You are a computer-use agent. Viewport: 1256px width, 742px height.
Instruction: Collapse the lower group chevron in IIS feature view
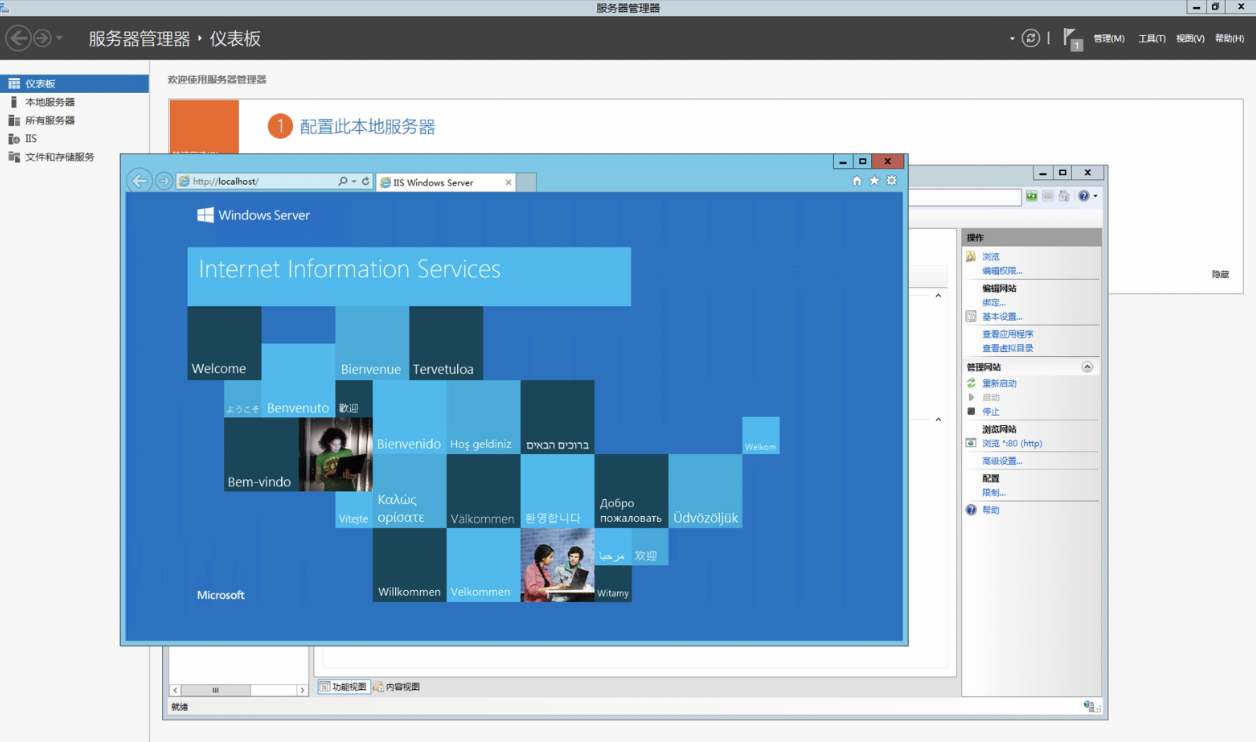tap(938, 420)
